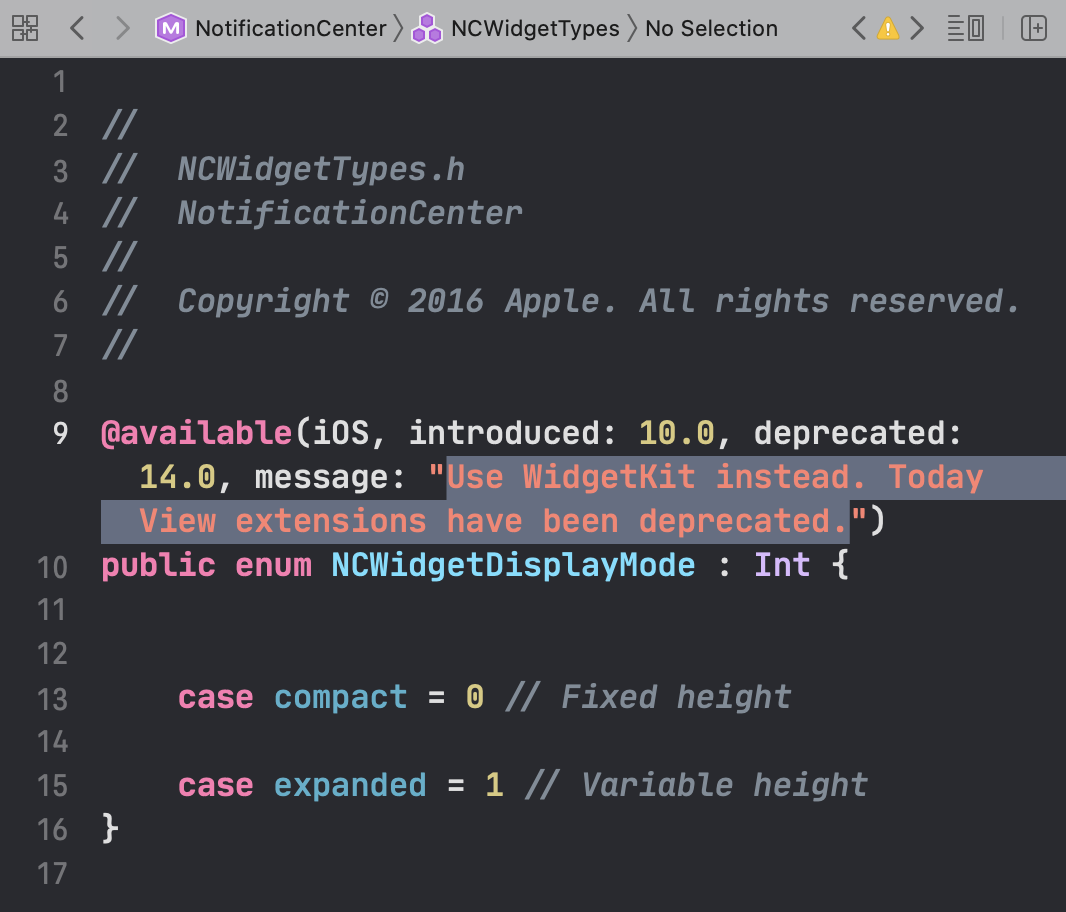Jump to the previous issue chevron
1066x912 pixels.
coord(859,28)
